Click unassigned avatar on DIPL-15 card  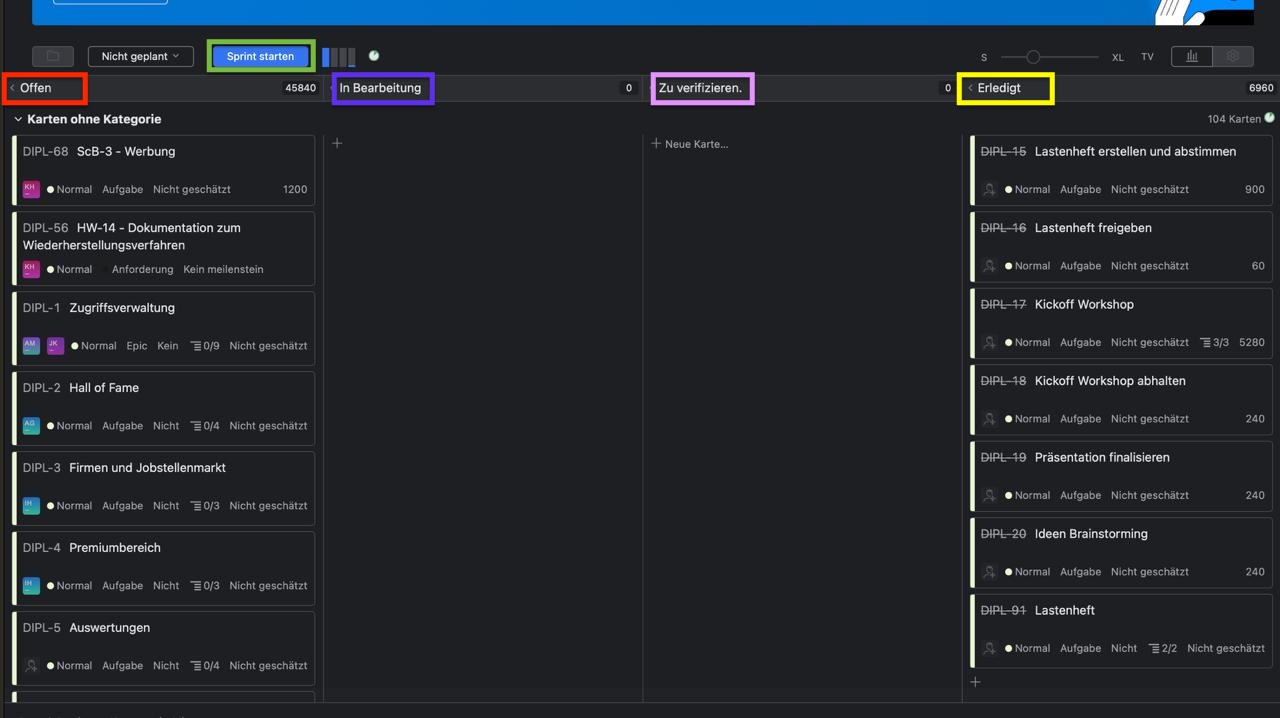(989, 189)
